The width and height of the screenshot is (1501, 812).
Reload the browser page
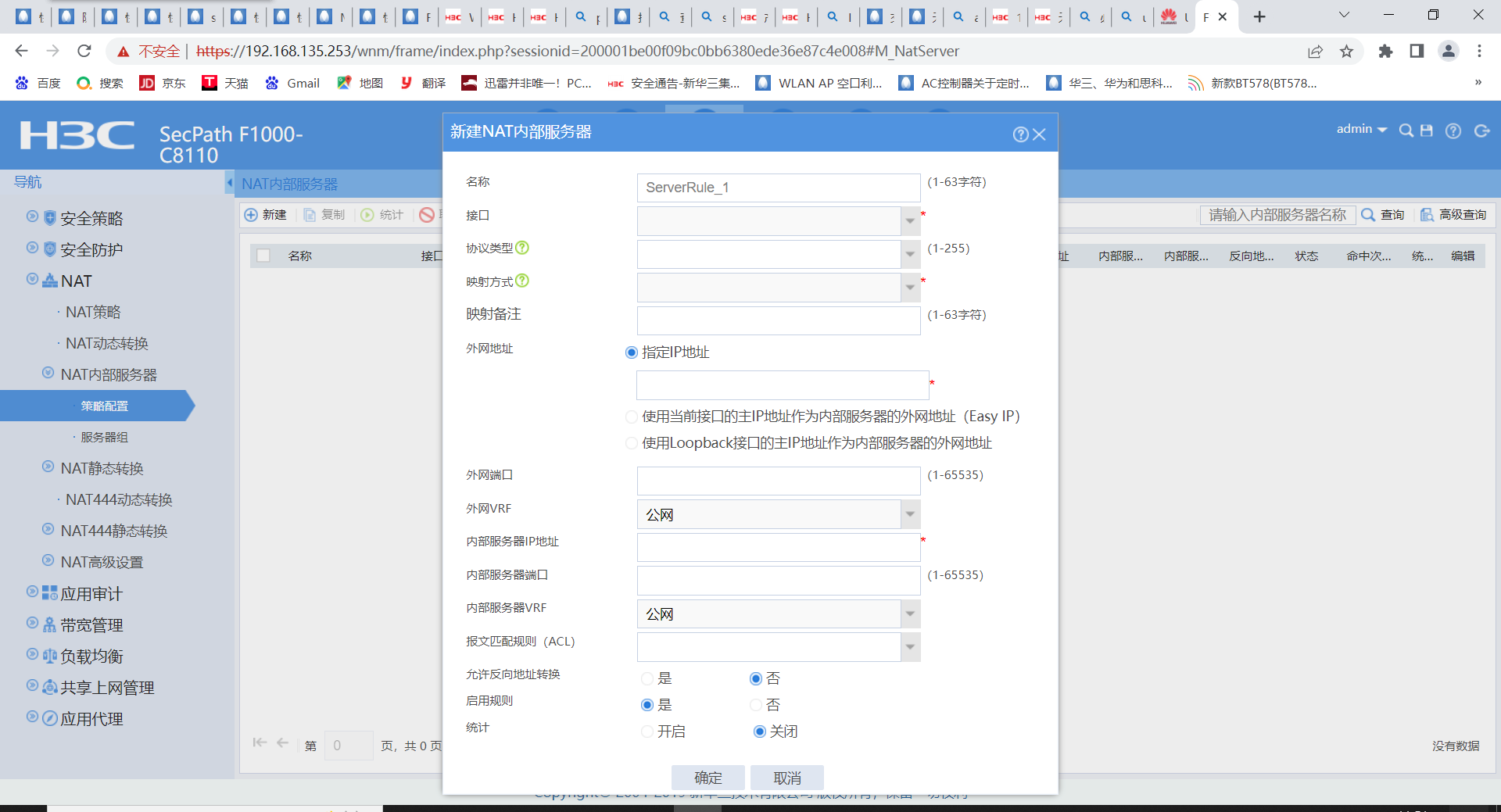tap(84, 51)
